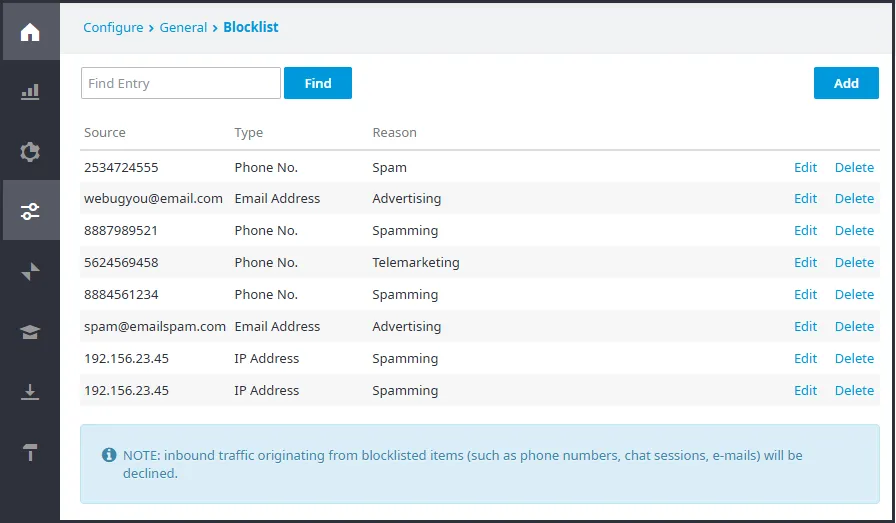Click the cog gear sidebar icon
The image size is (896, 523).
tap(30, 152)
